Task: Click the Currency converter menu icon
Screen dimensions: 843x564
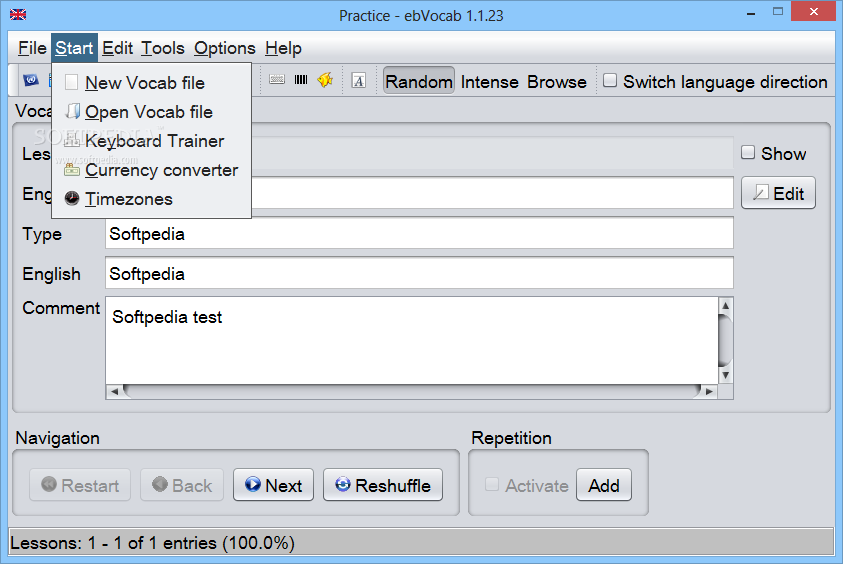Action: click(x=72, y=170)
